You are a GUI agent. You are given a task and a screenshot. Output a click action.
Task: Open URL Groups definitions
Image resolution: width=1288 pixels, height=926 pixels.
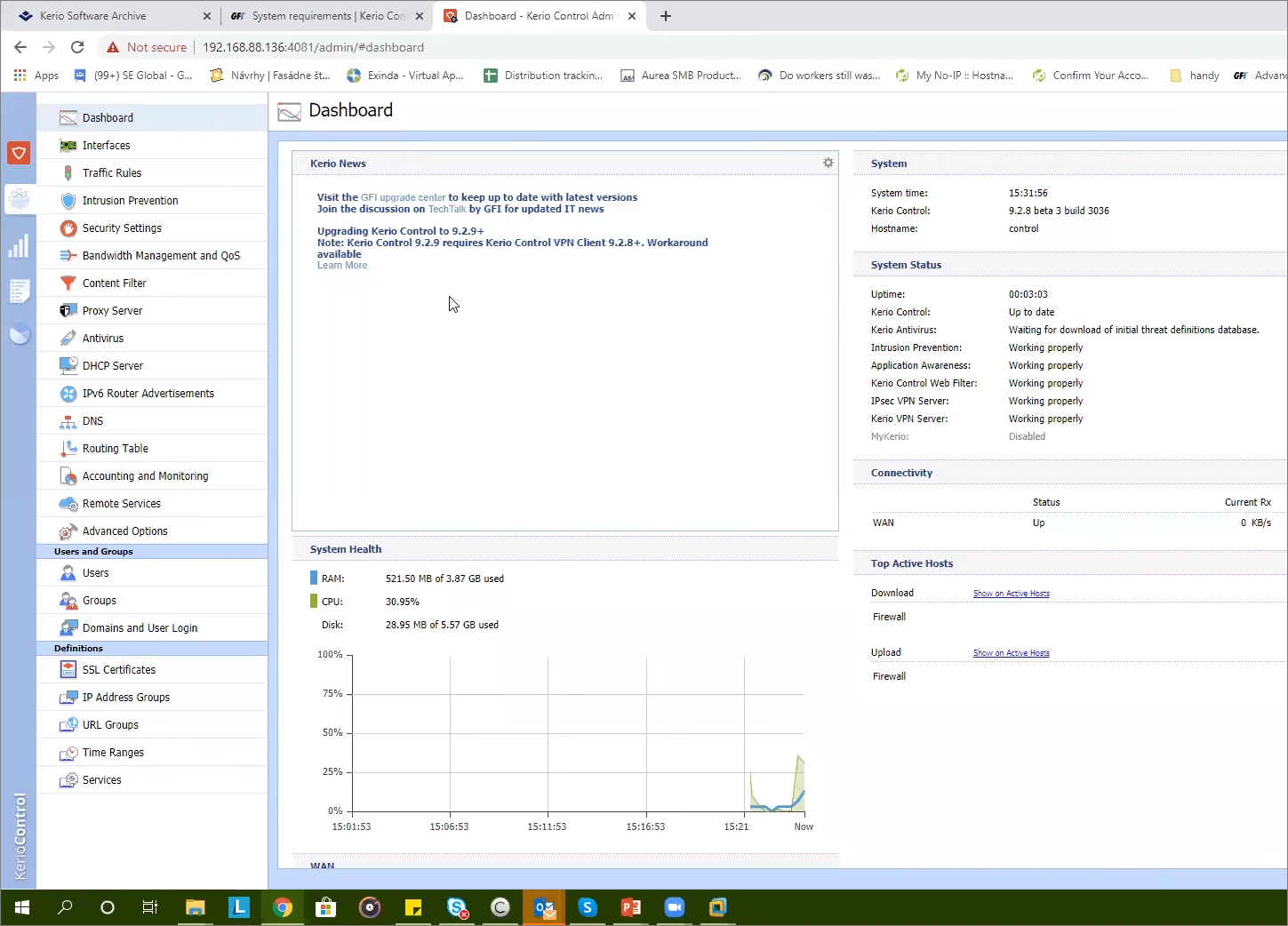coord(152,724)
